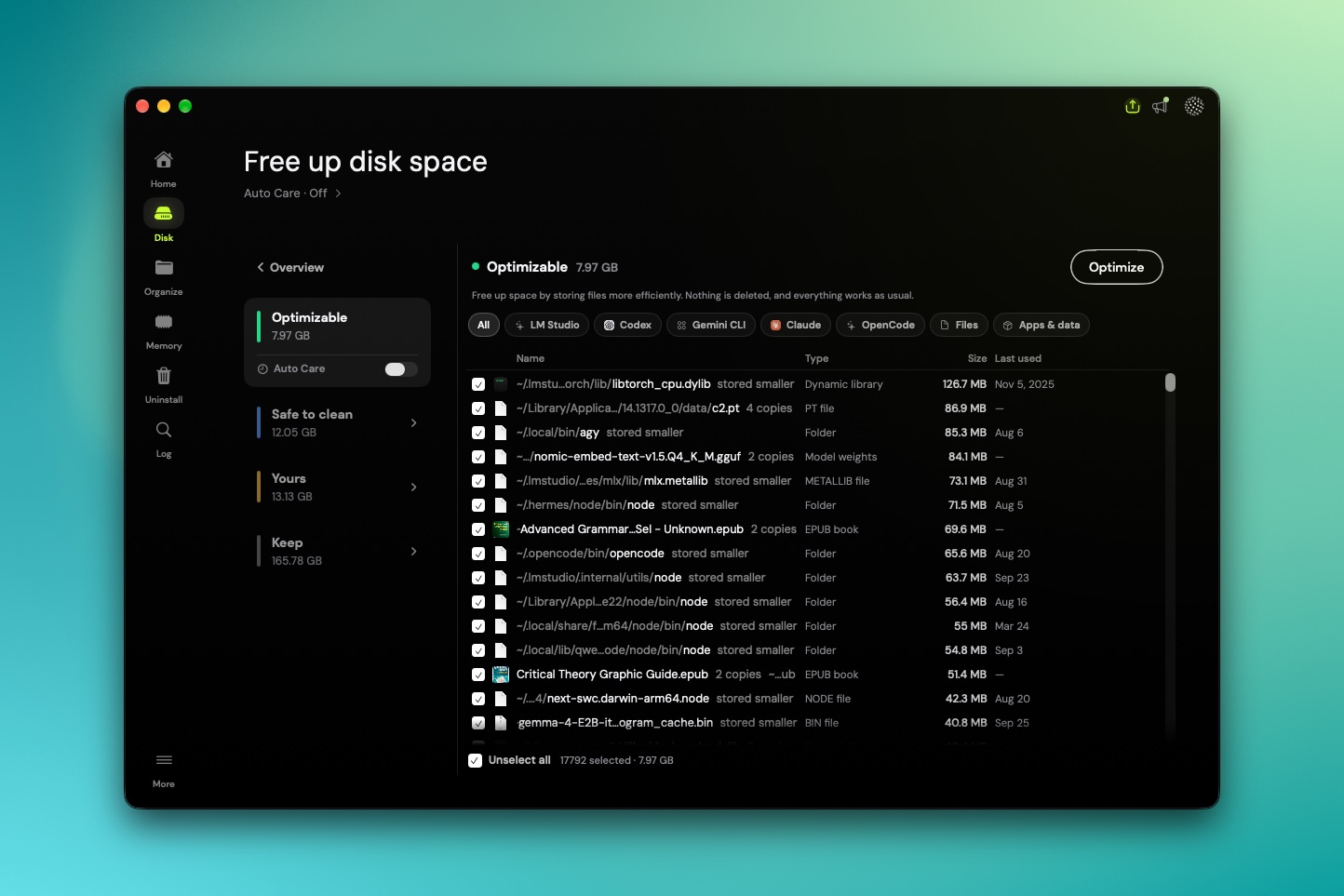Click the libtorch_cpu.dylib file icon

[501, 384]
